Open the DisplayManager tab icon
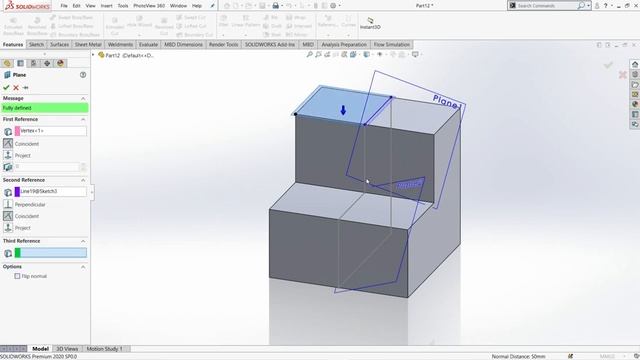640x360 pixels. (60, 63)
